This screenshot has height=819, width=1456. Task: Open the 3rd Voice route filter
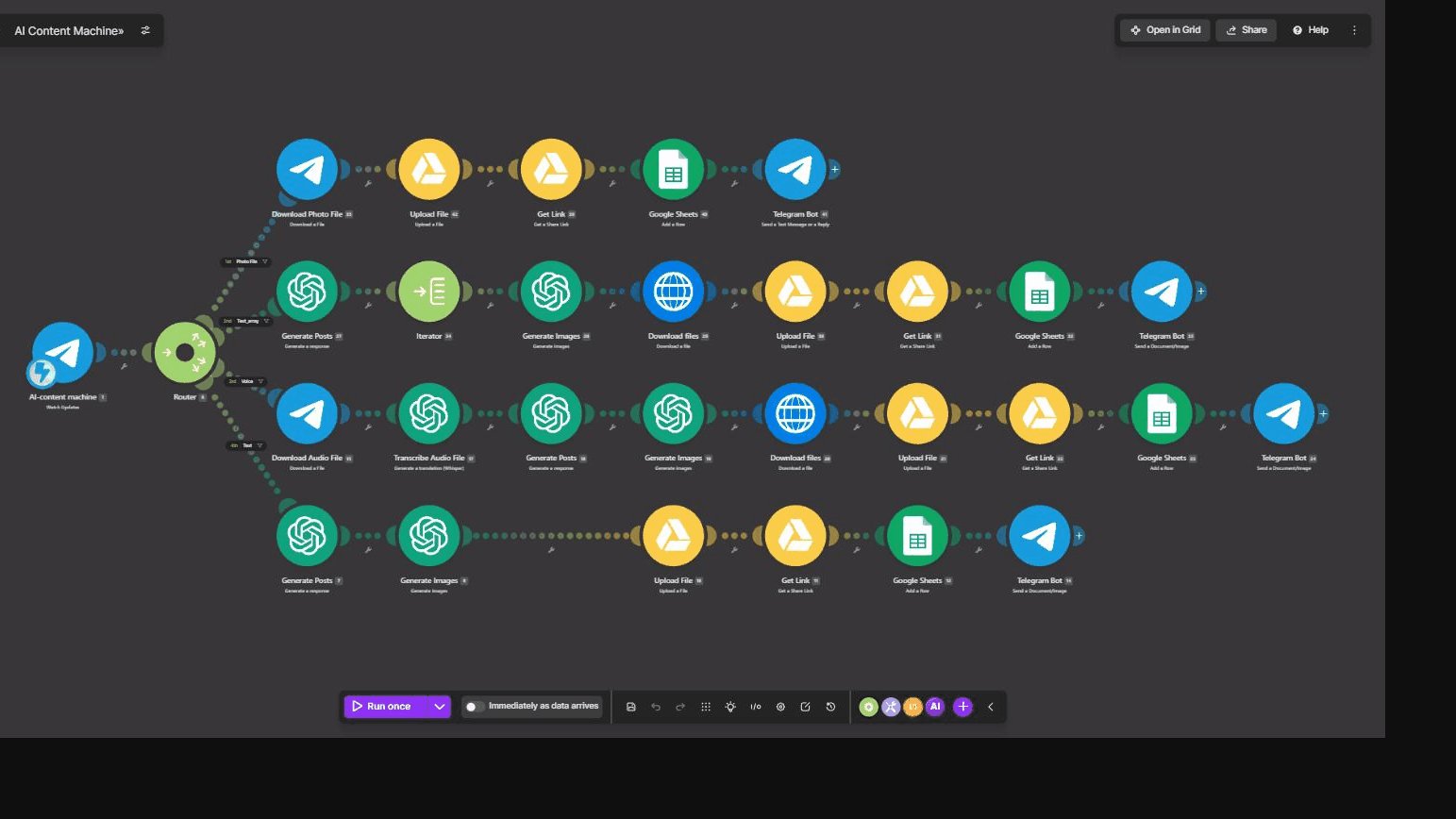(246, 381)
